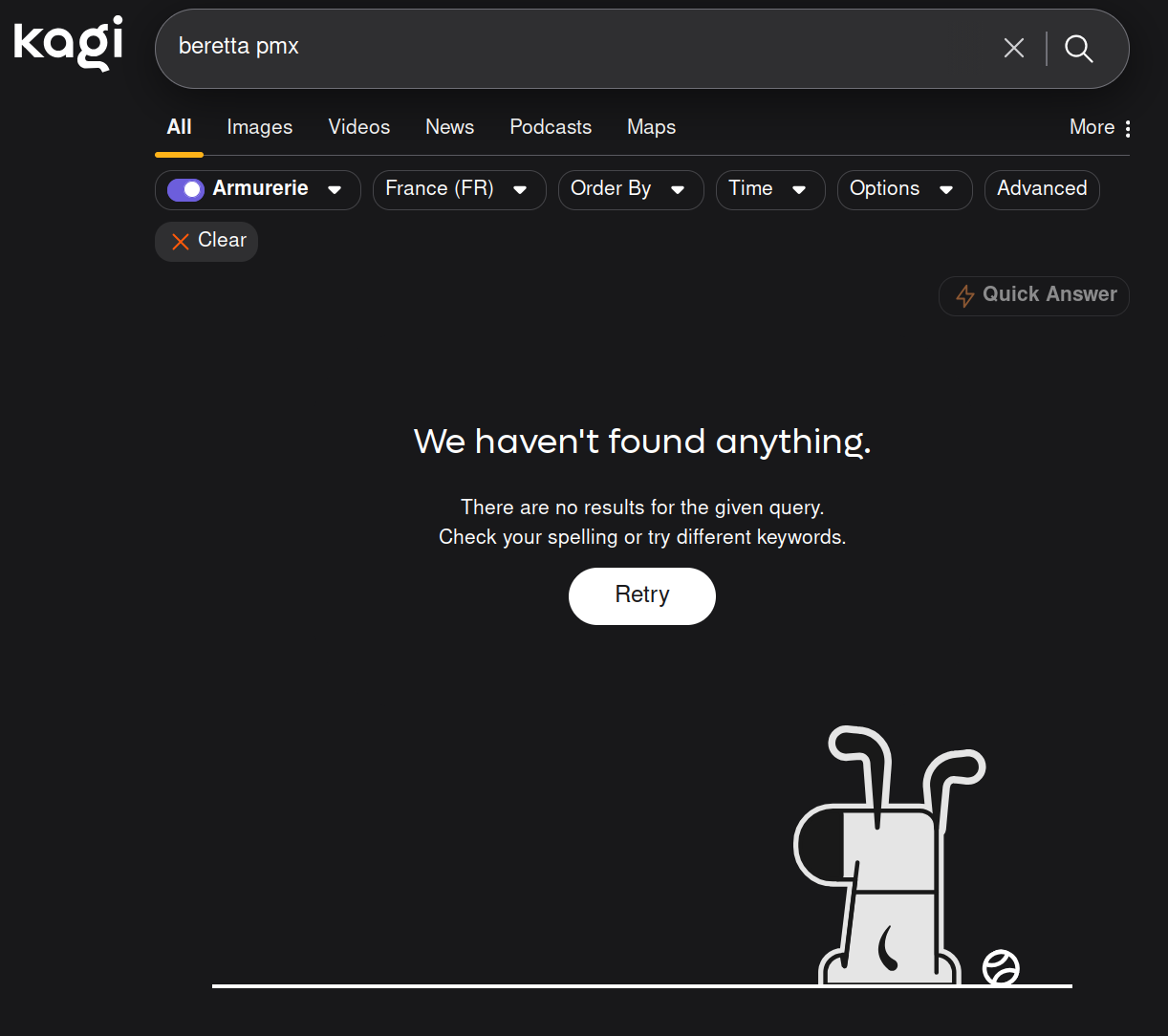Switch to the Maps tab
The image size is (1168, 1036).
pos(652,127)
